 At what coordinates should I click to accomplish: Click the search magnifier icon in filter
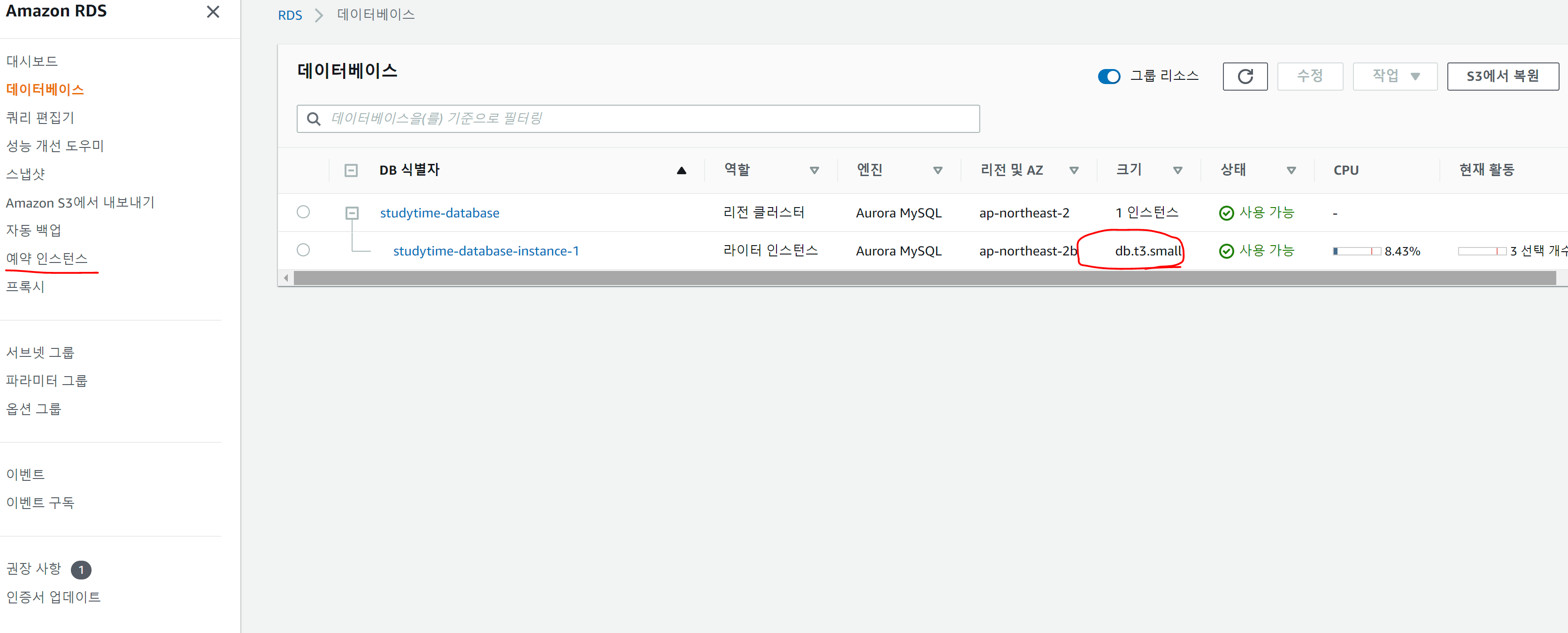(314, 119)
